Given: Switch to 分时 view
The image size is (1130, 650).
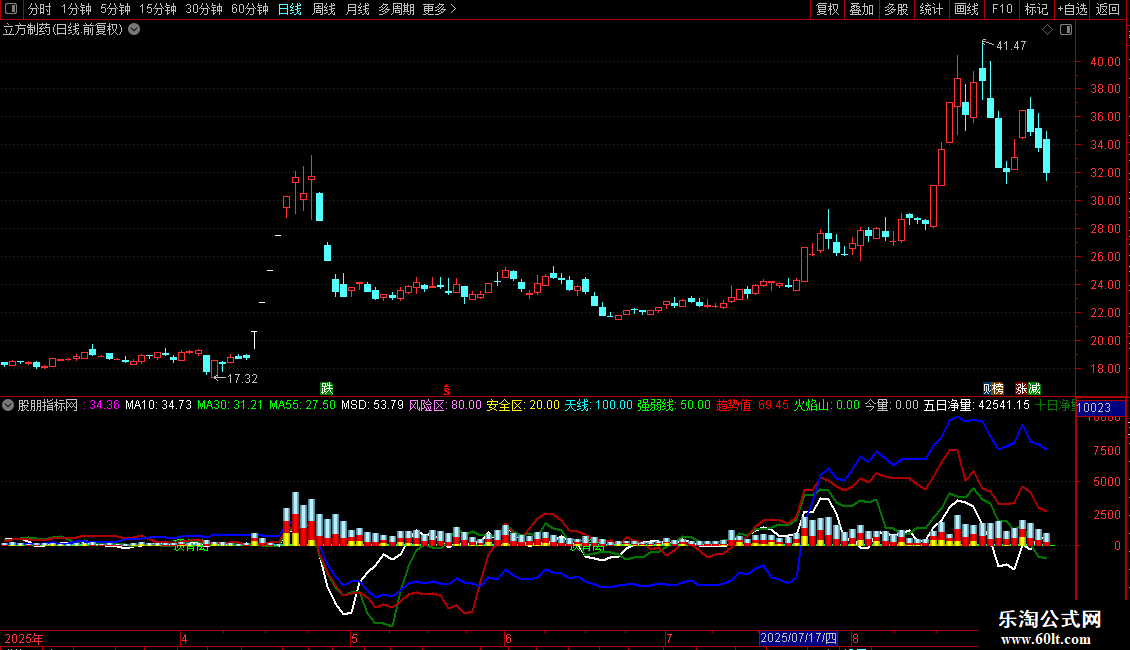Looking at the screenshot, I should tap(40, 9).
